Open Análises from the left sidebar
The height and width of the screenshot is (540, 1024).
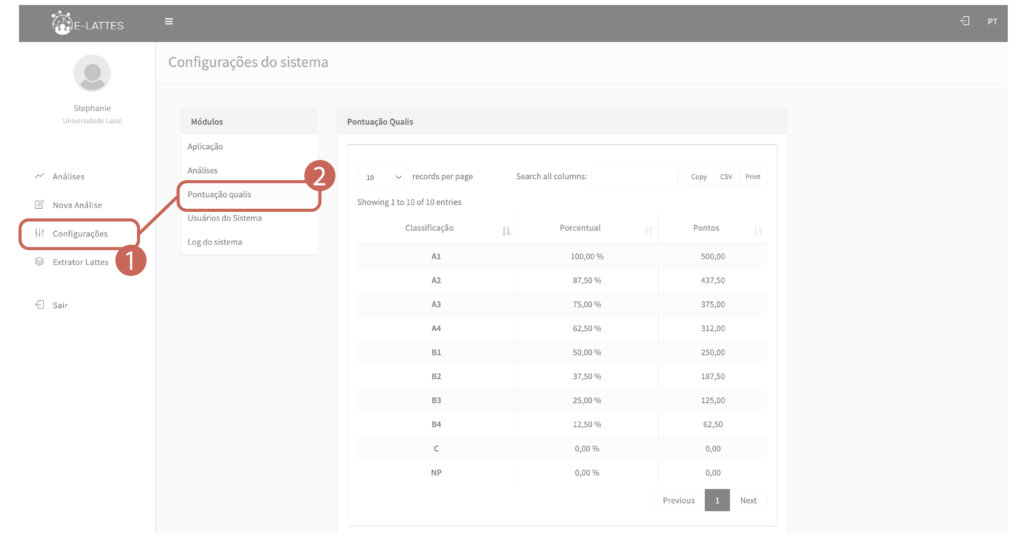point(68,177)
